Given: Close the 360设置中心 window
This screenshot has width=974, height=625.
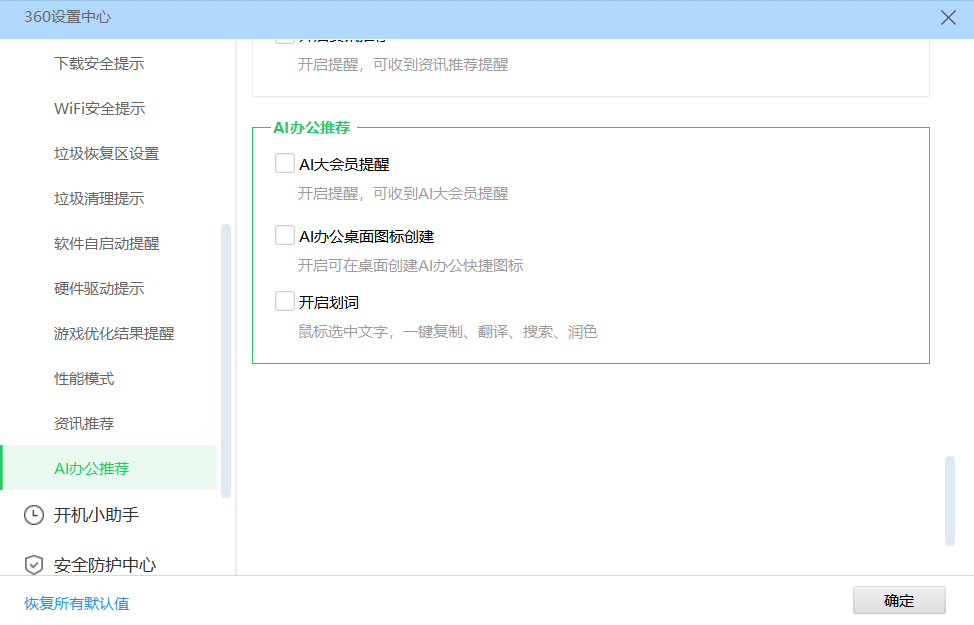Looking at the screenshot, I should (x=948, y=17).
